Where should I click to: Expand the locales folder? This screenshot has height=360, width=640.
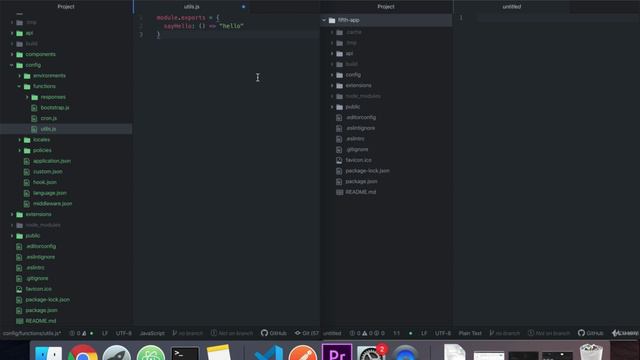[20, 140]
